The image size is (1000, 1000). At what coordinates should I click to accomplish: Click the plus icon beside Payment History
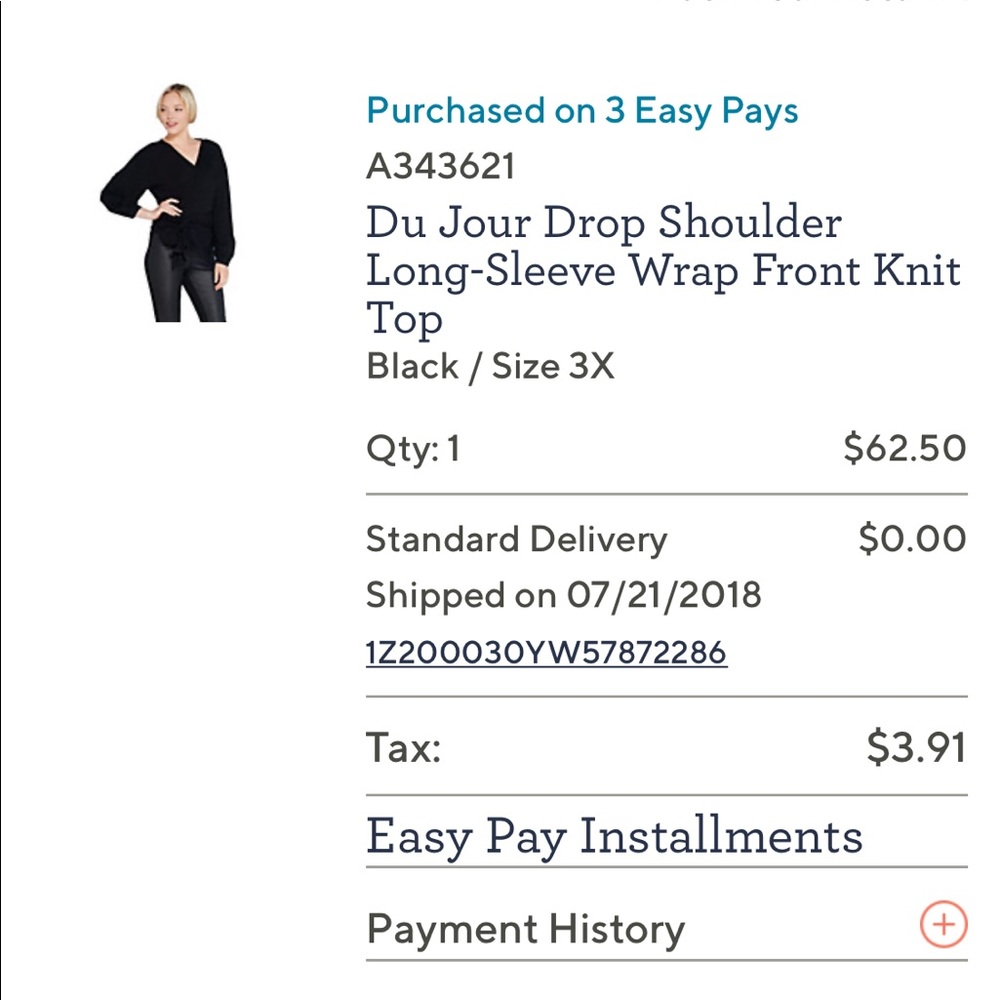click(x=943, y=925)
